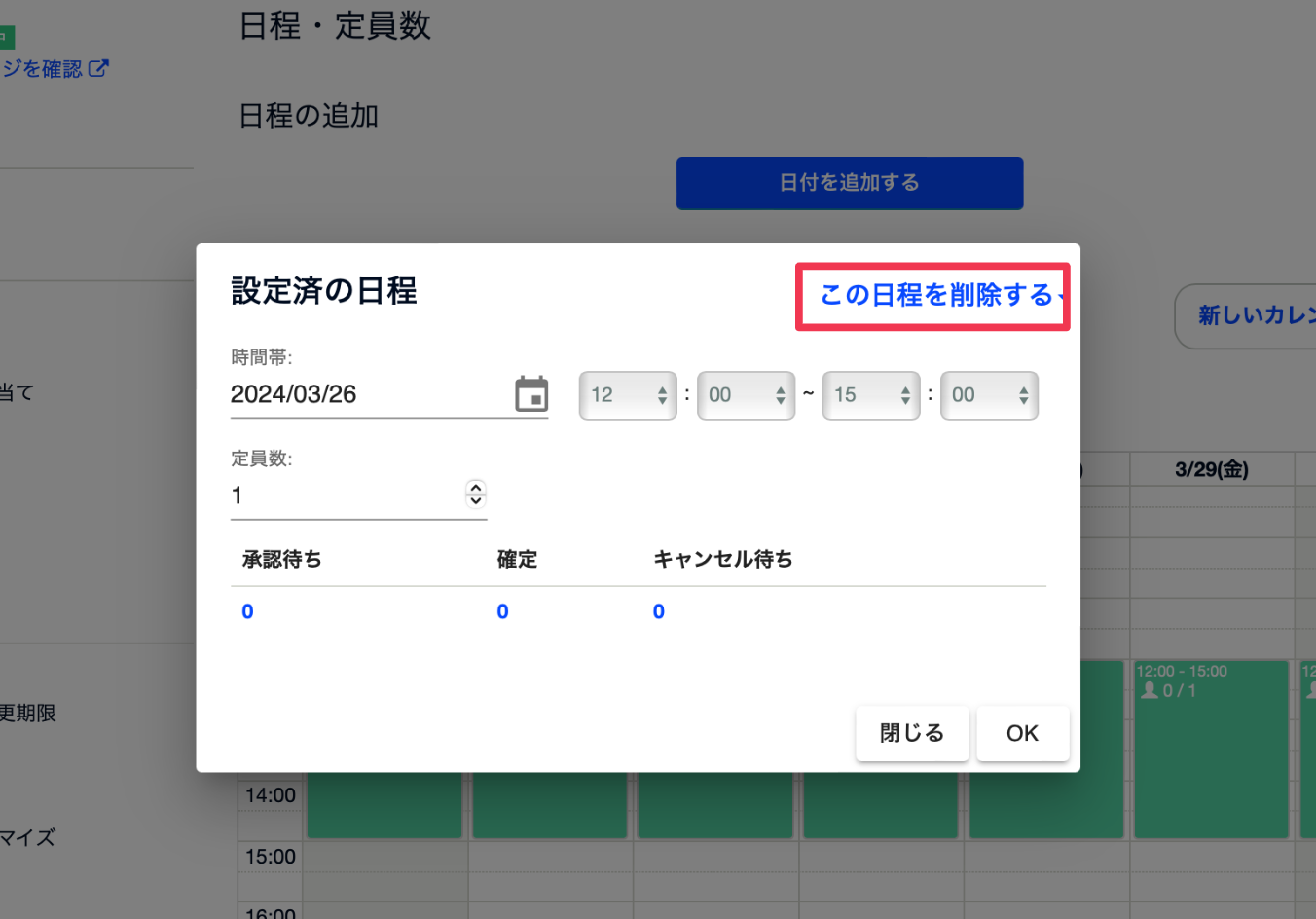Click the 3/29(金) column header

(1212, 469)
